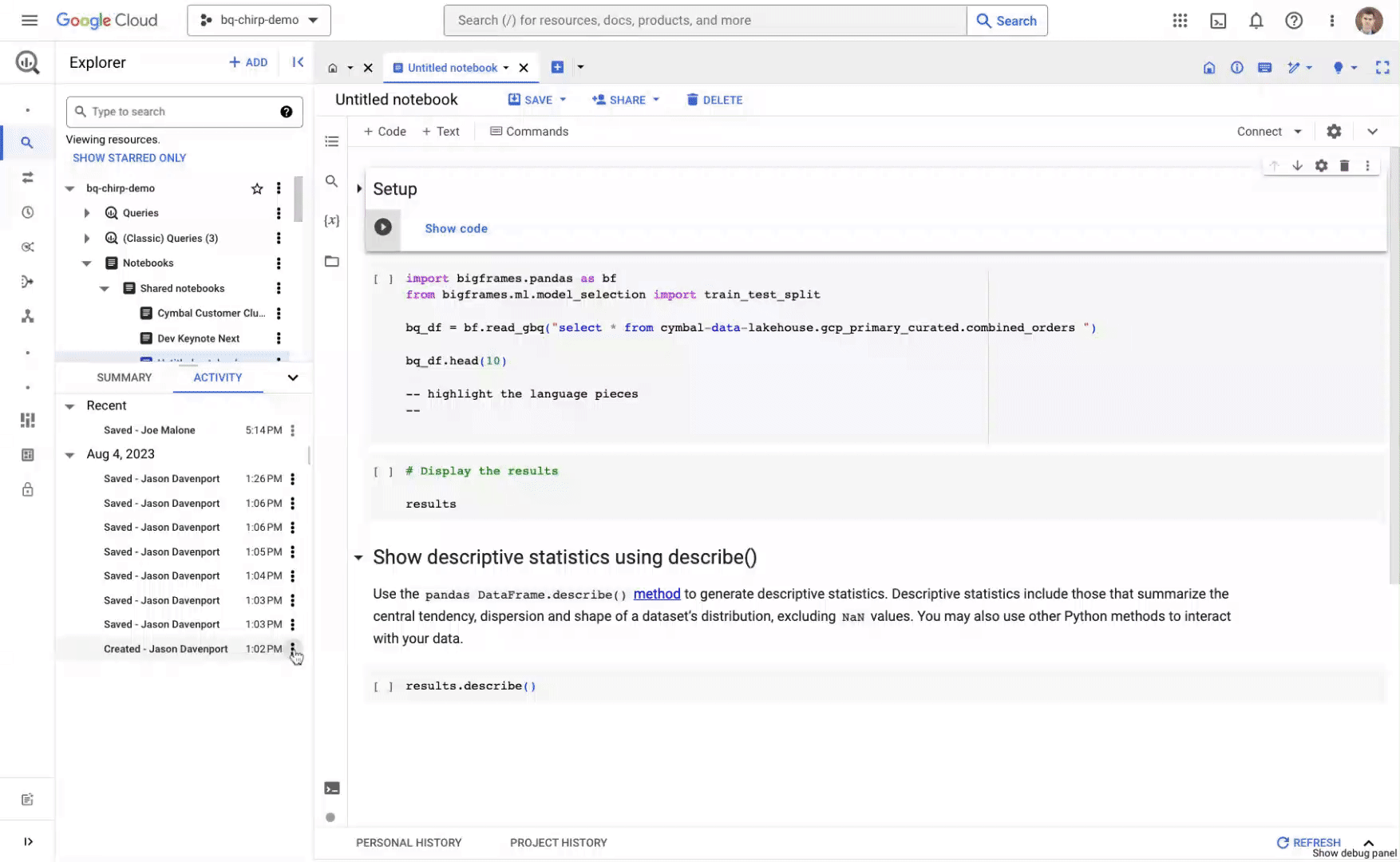
Task: Open the describe() method link
Action: (657, 594)
